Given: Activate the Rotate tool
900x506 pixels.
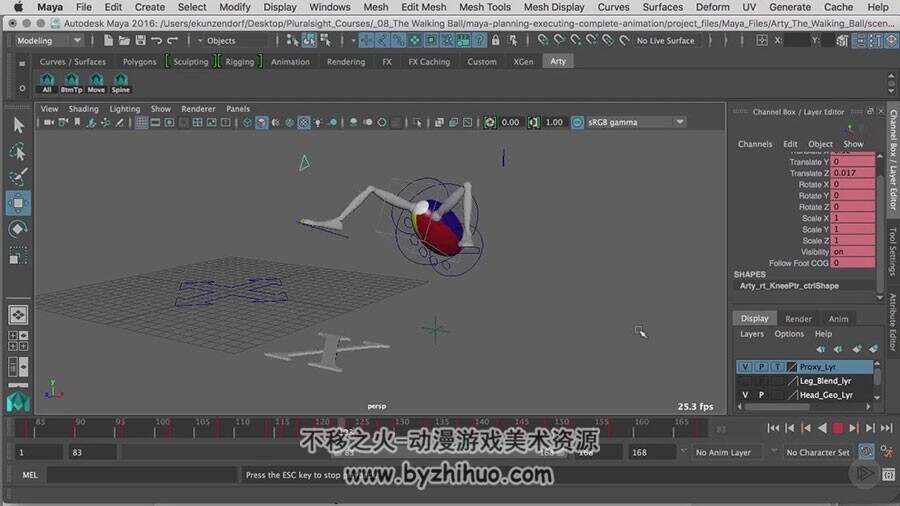Looking at the screenshot, I should coord(18,229).
